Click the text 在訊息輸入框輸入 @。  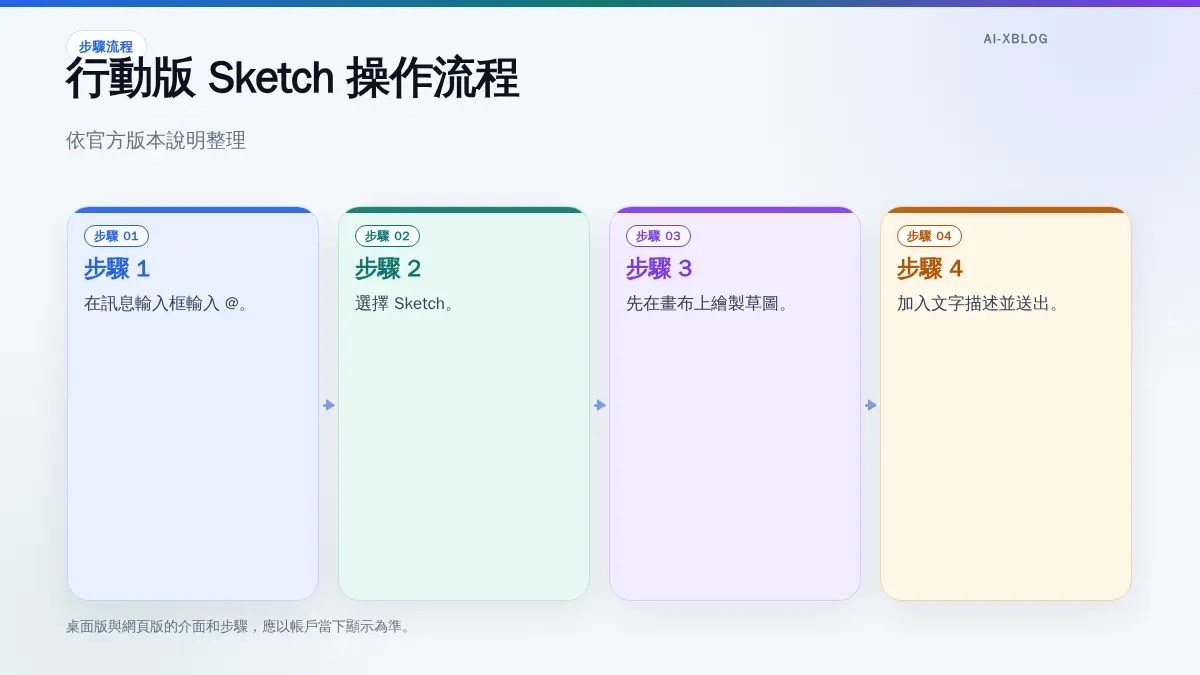pos(166,304)
